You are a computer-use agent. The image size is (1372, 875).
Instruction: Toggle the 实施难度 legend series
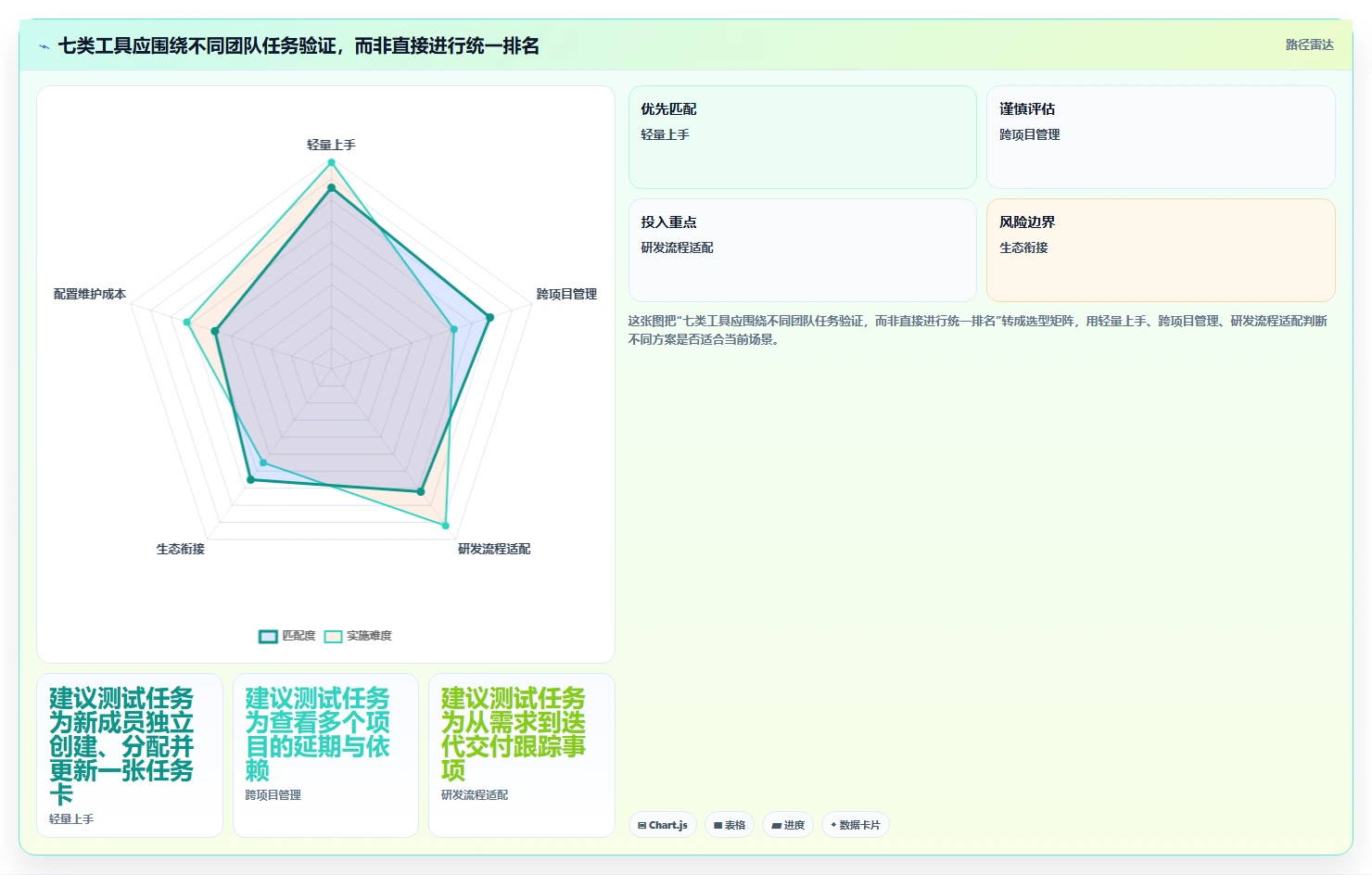pos(358,636)
